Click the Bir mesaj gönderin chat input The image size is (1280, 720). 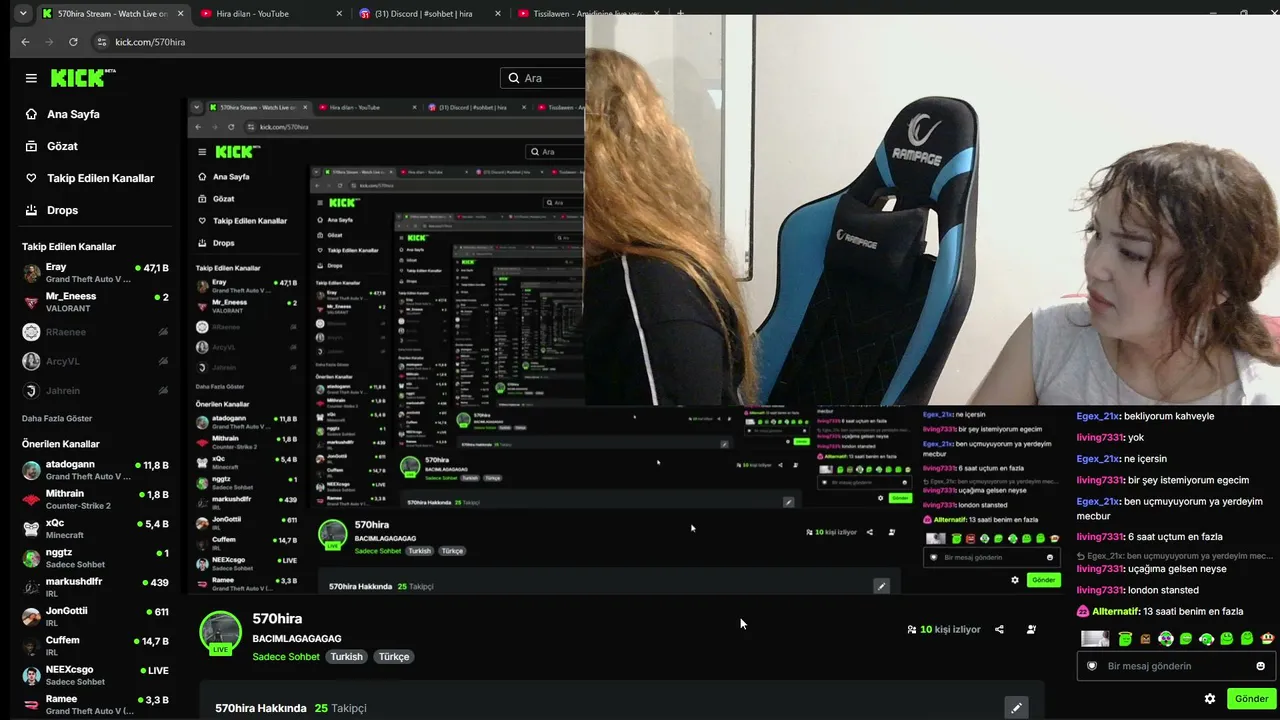(1175, 666)
